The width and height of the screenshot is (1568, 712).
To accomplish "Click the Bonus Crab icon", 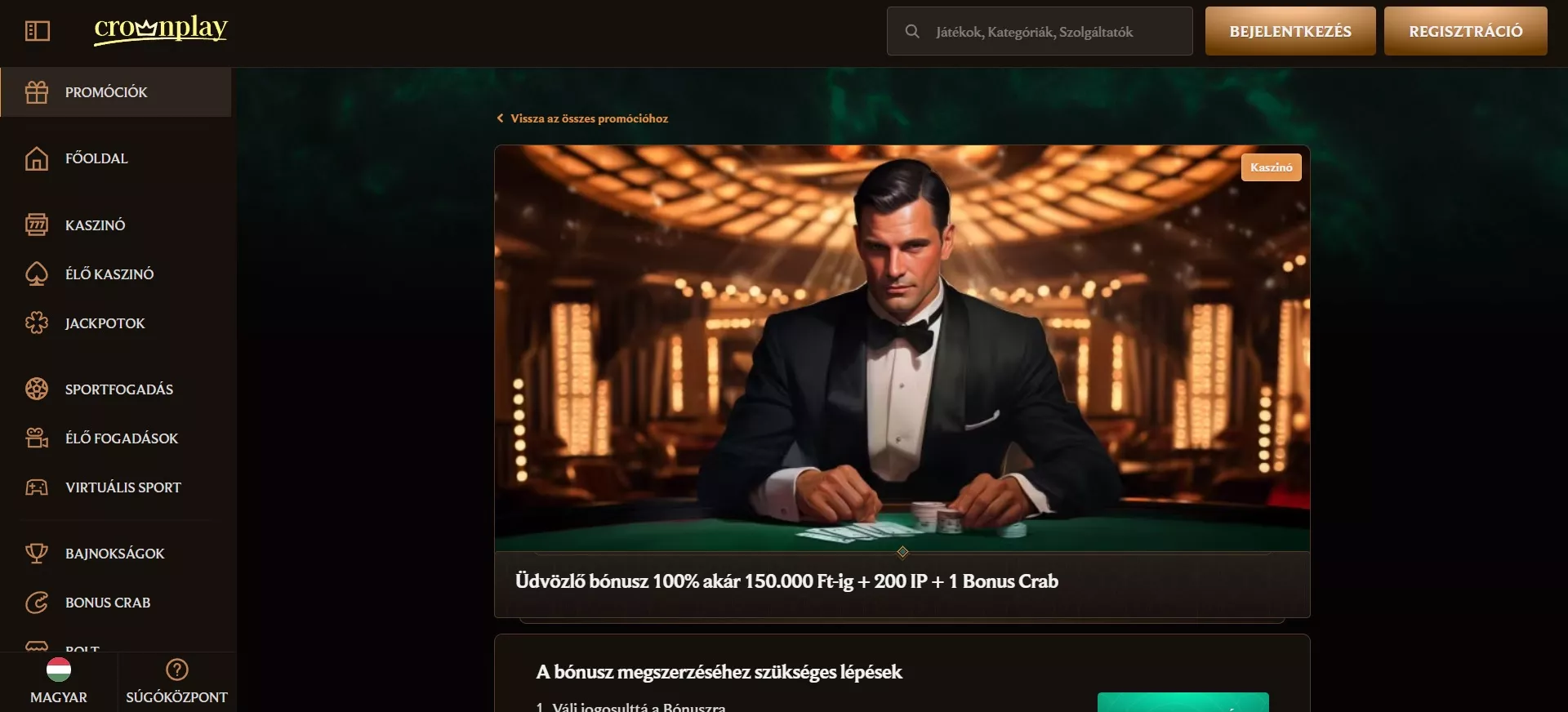I will (x=37, y=603).
